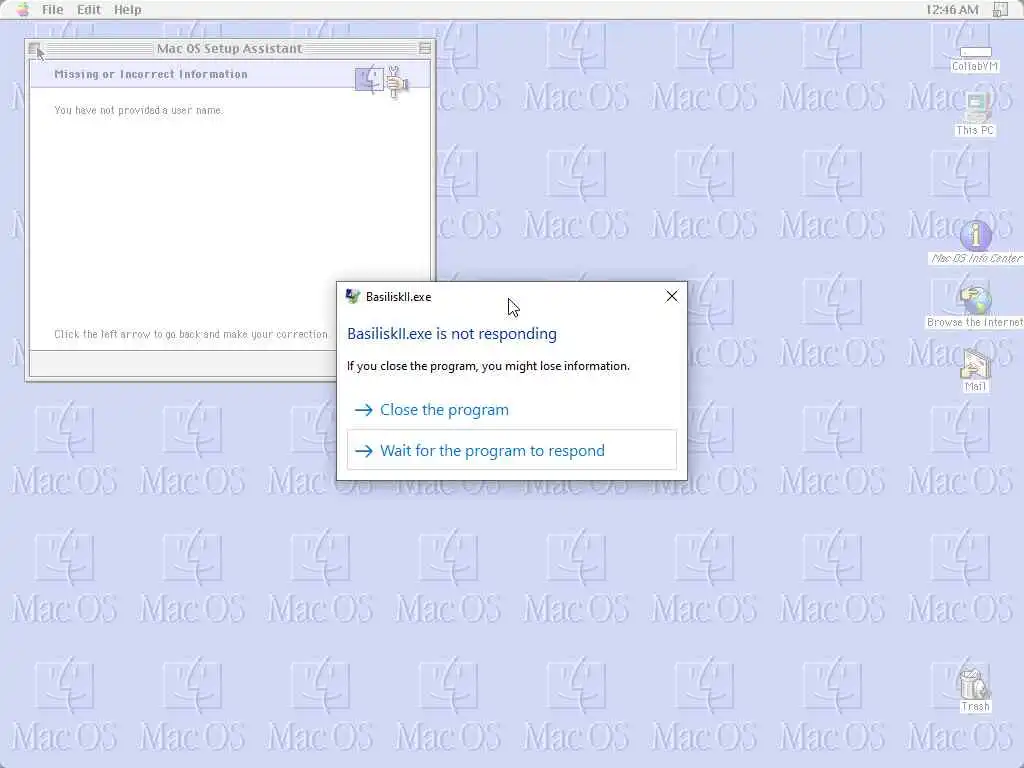Viewport: 1024px width, 768px height.
Task: Click the 'BasiliskII.exe is not responding' heading
Action: 452,334
